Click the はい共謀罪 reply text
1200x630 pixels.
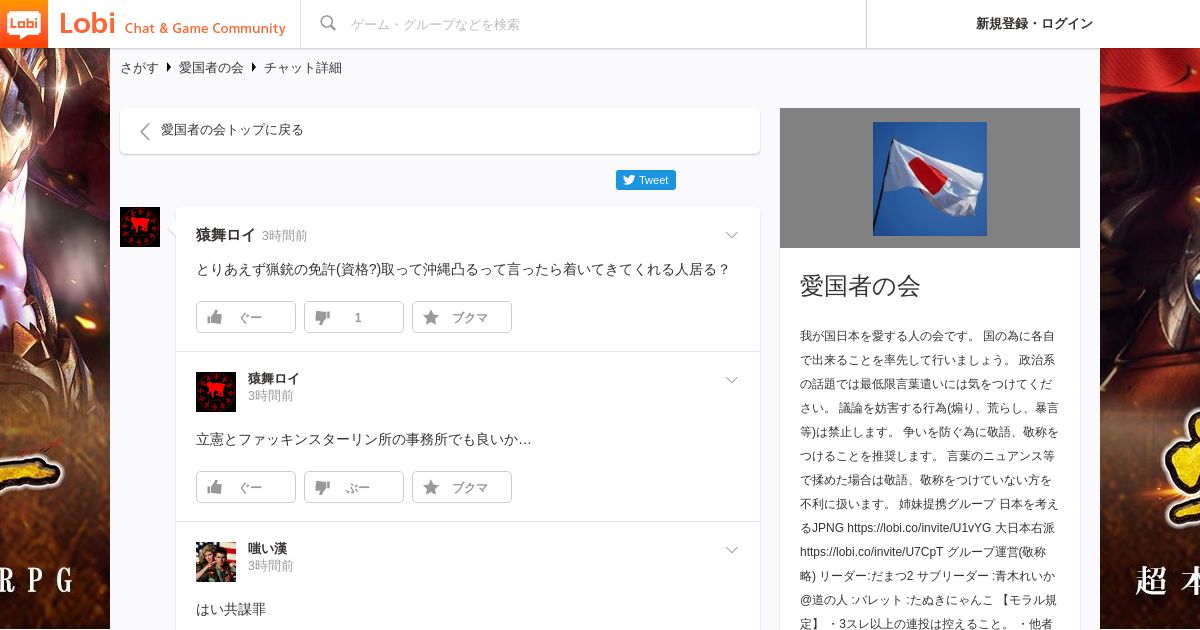pos(231,609)
